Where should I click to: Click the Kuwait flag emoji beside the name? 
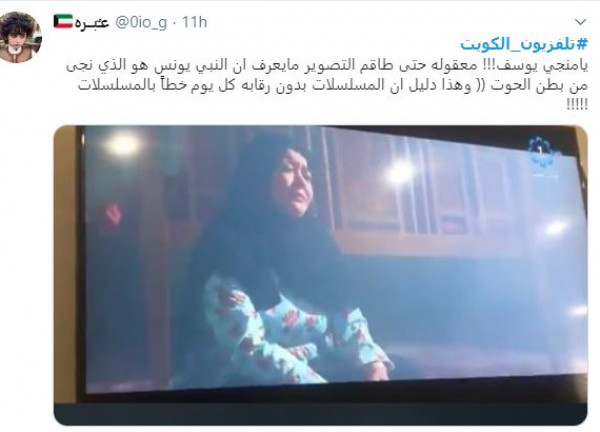pos(63,21)
